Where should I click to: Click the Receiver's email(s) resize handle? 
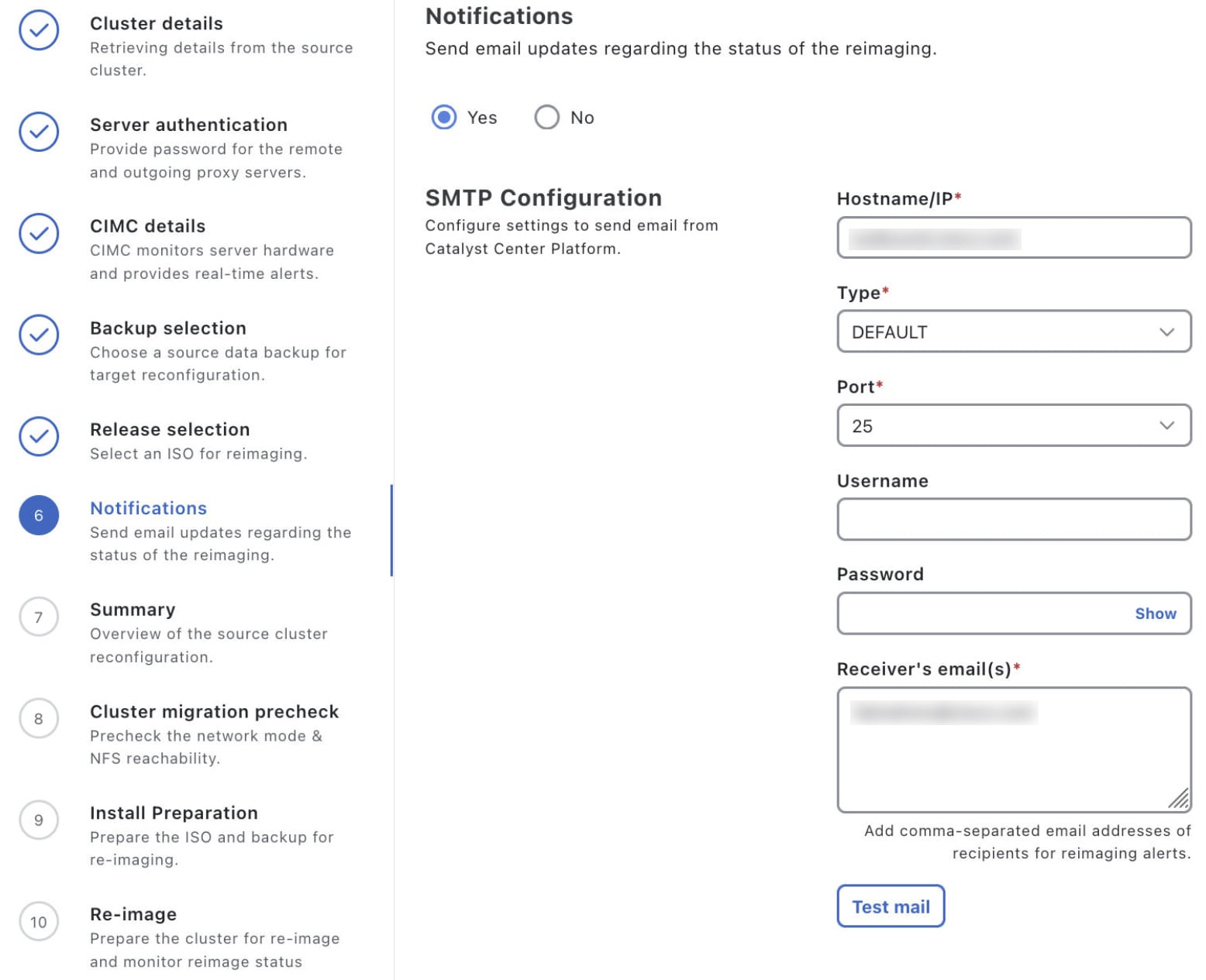pyautogui.click(x=1179, y=799)
